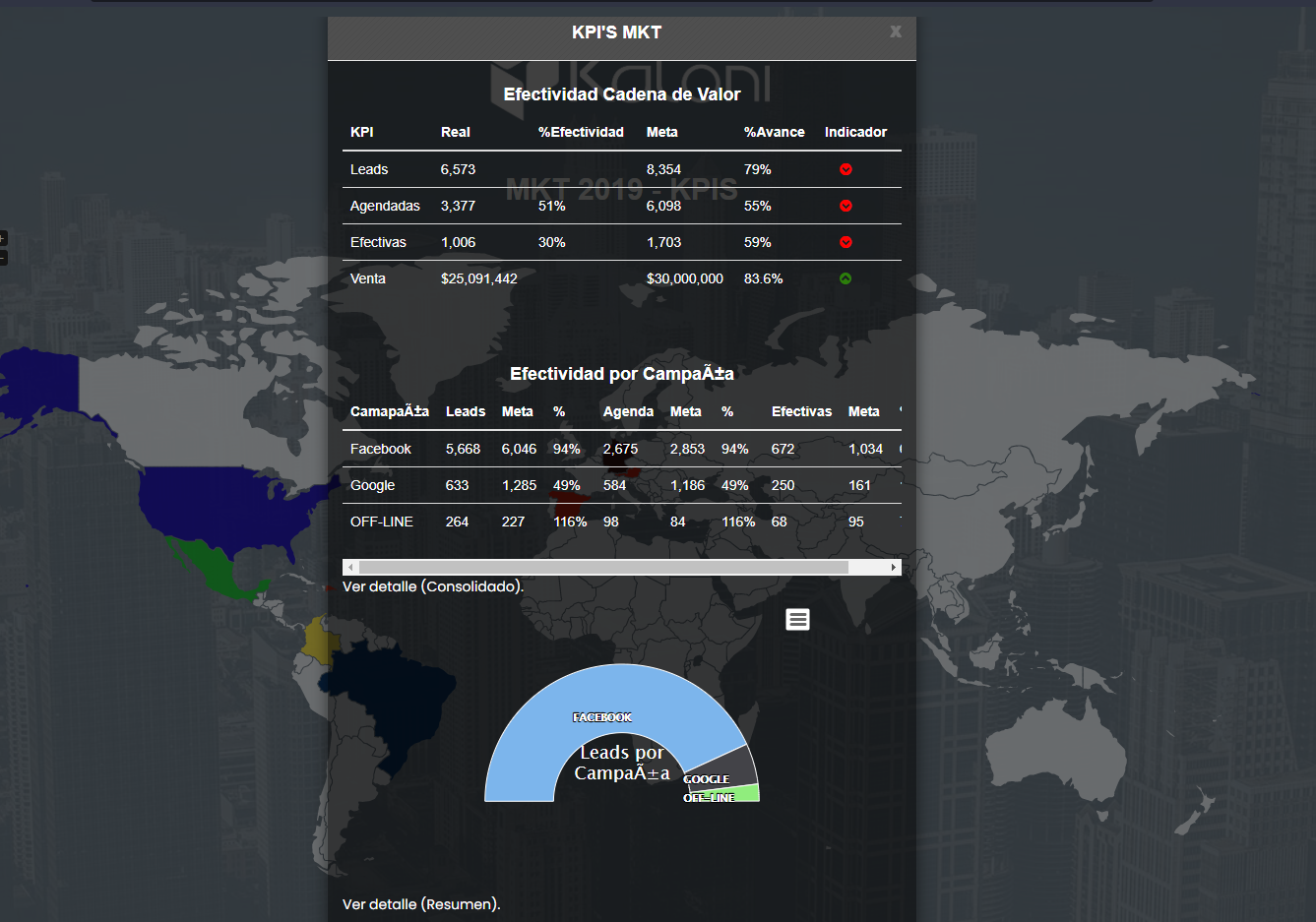
Task: Select the Facebook row in campaign table
Action: point(381,449)
